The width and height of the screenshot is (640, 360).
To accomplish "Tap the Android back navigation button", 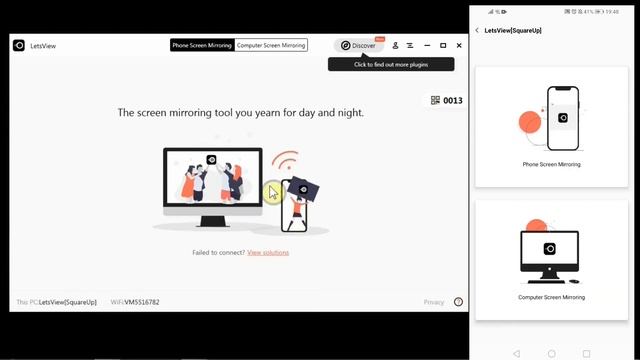I will (x=517, y=353).
